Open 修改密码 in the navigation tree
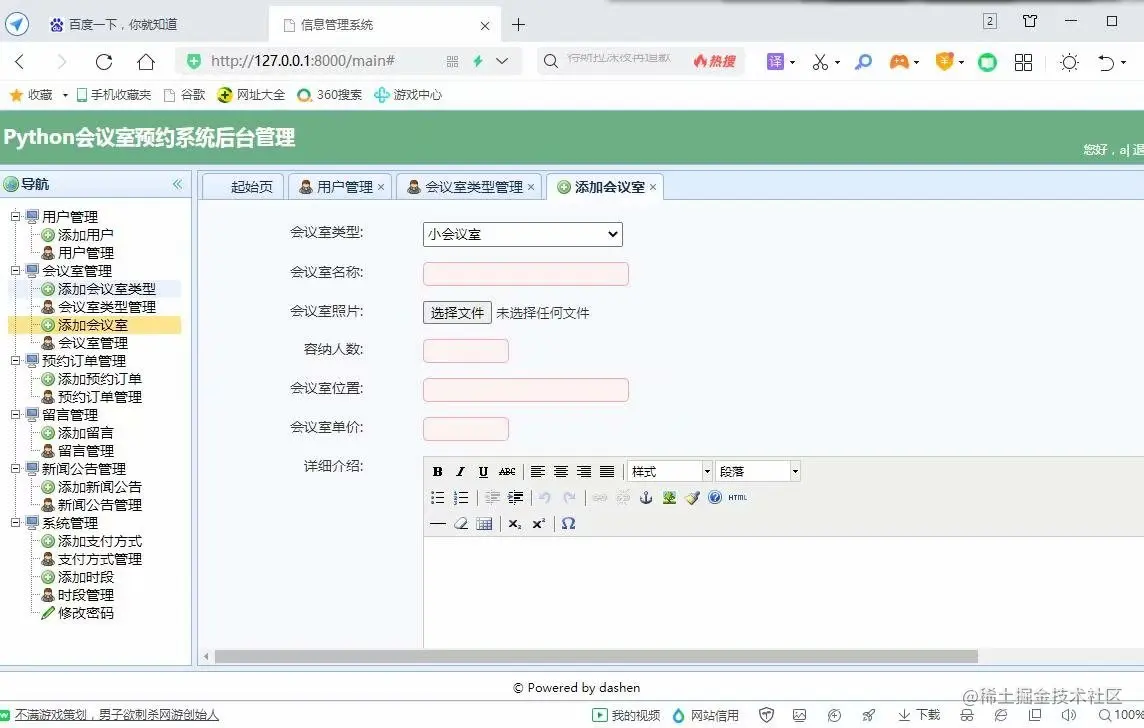 (x=85, y=613)
